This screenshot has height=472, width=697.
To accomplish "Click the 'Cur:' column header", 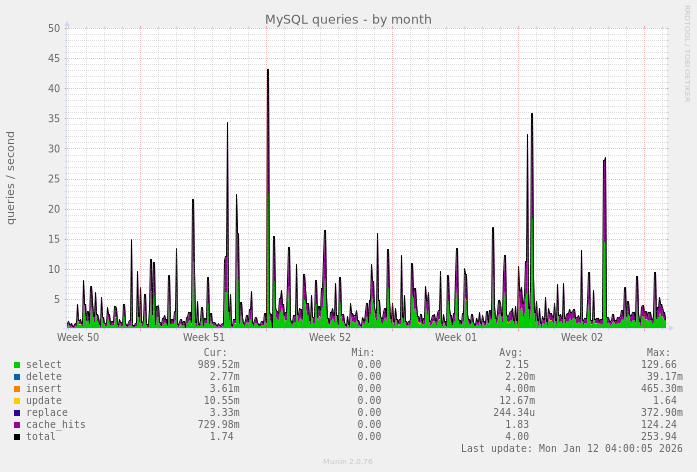I will [215, 352].
